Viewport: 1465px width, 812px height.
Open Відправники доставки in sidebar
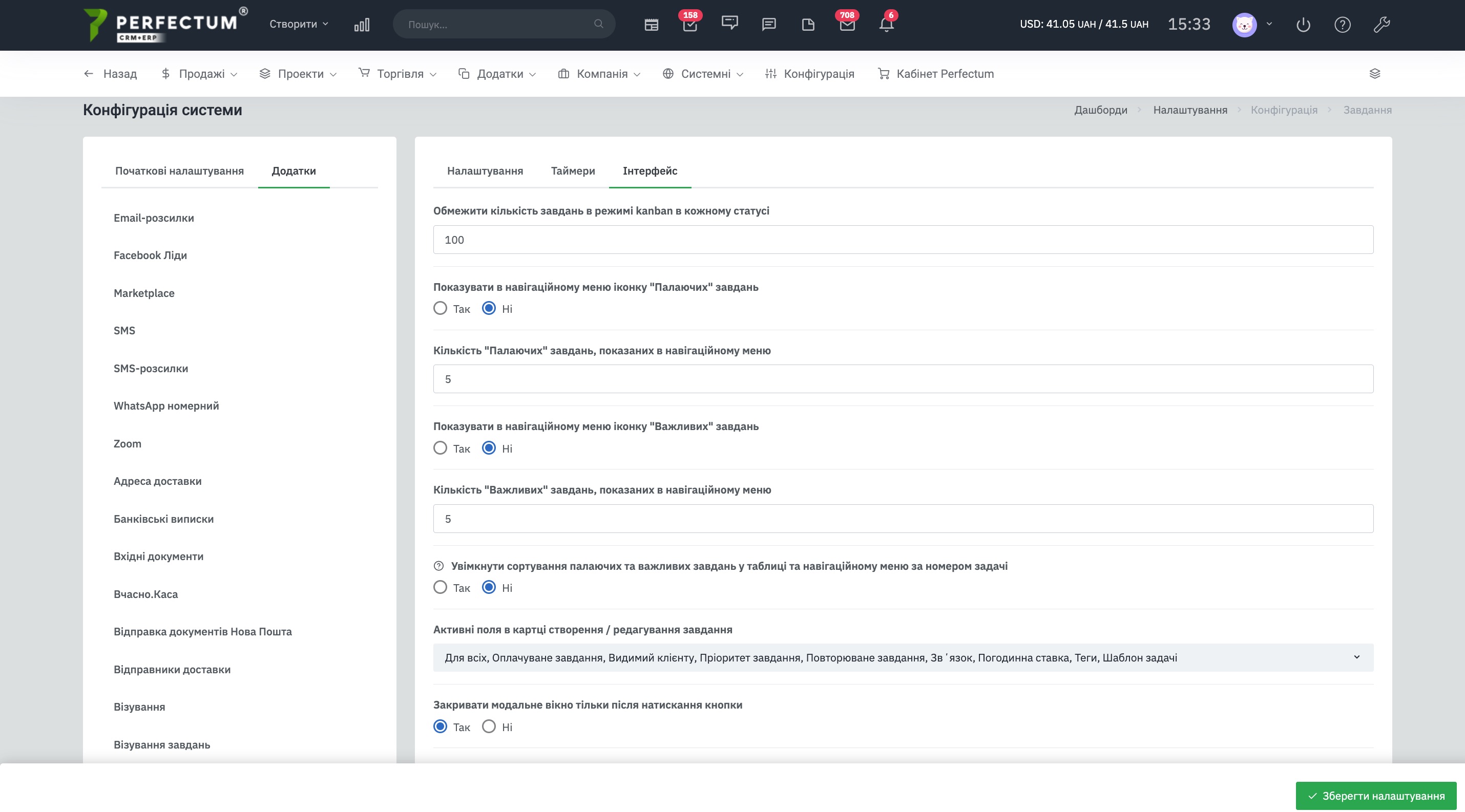coord(172,669)
